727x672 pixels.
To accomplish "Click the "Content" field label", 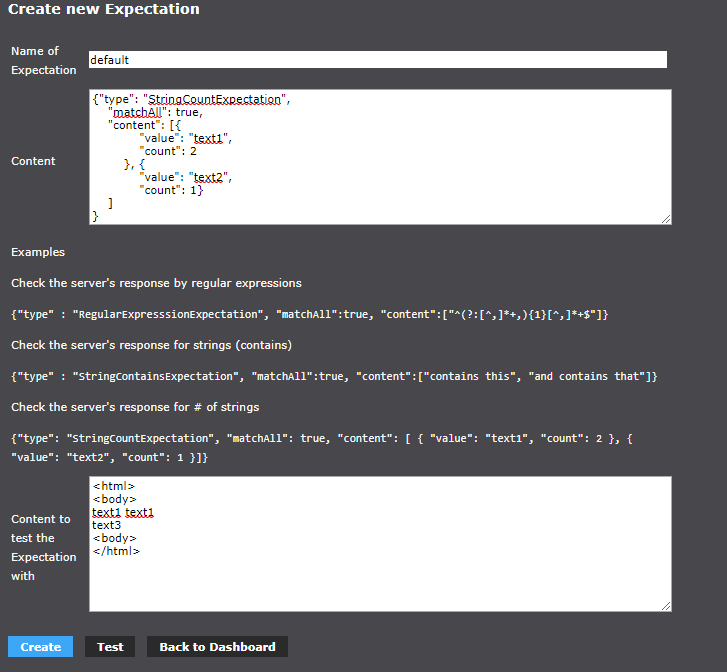I will coord(33,161).
